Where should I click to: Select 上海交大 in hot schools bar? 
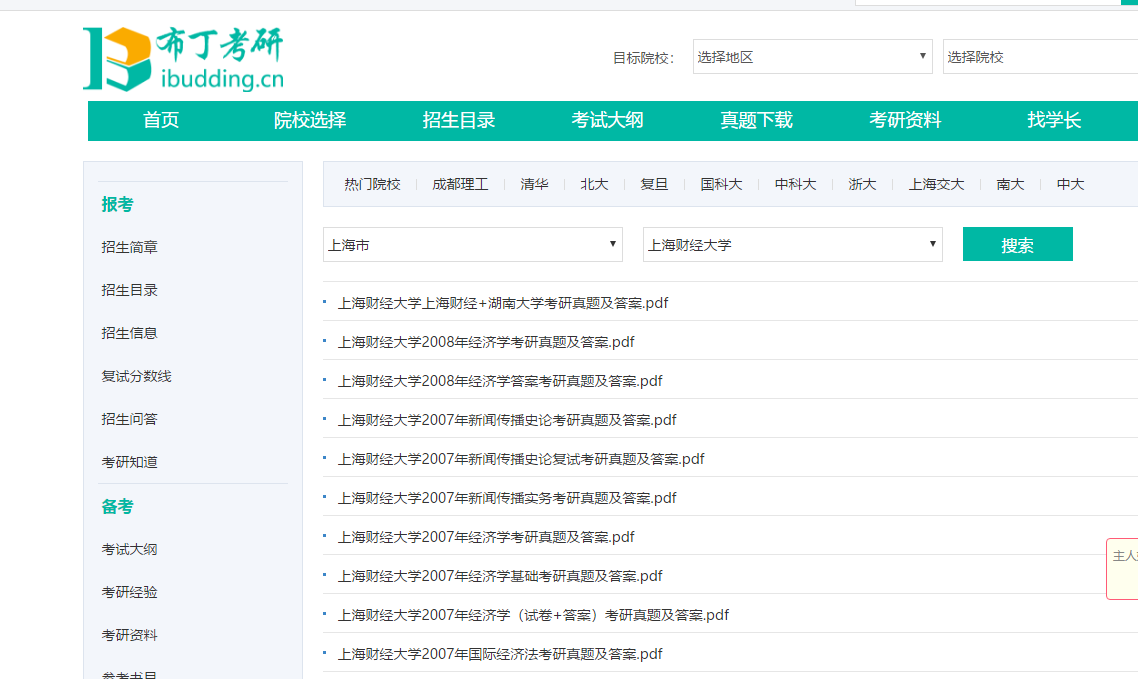click(936, 184)
